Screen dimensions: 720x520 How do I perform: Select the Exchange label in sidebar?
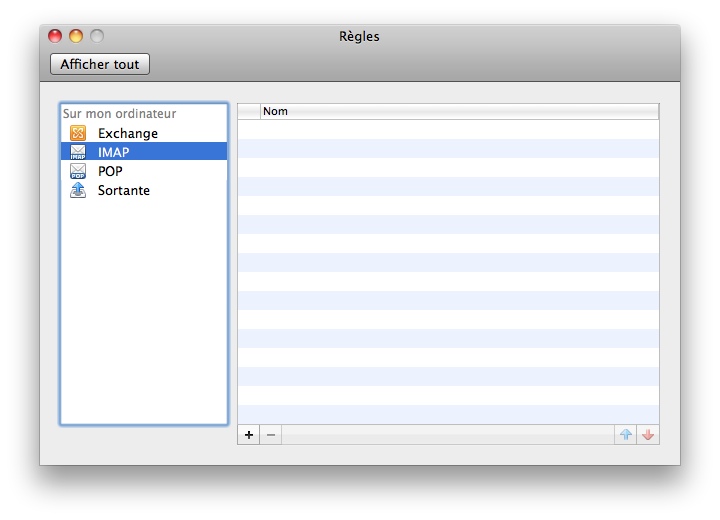click(128, 133)
